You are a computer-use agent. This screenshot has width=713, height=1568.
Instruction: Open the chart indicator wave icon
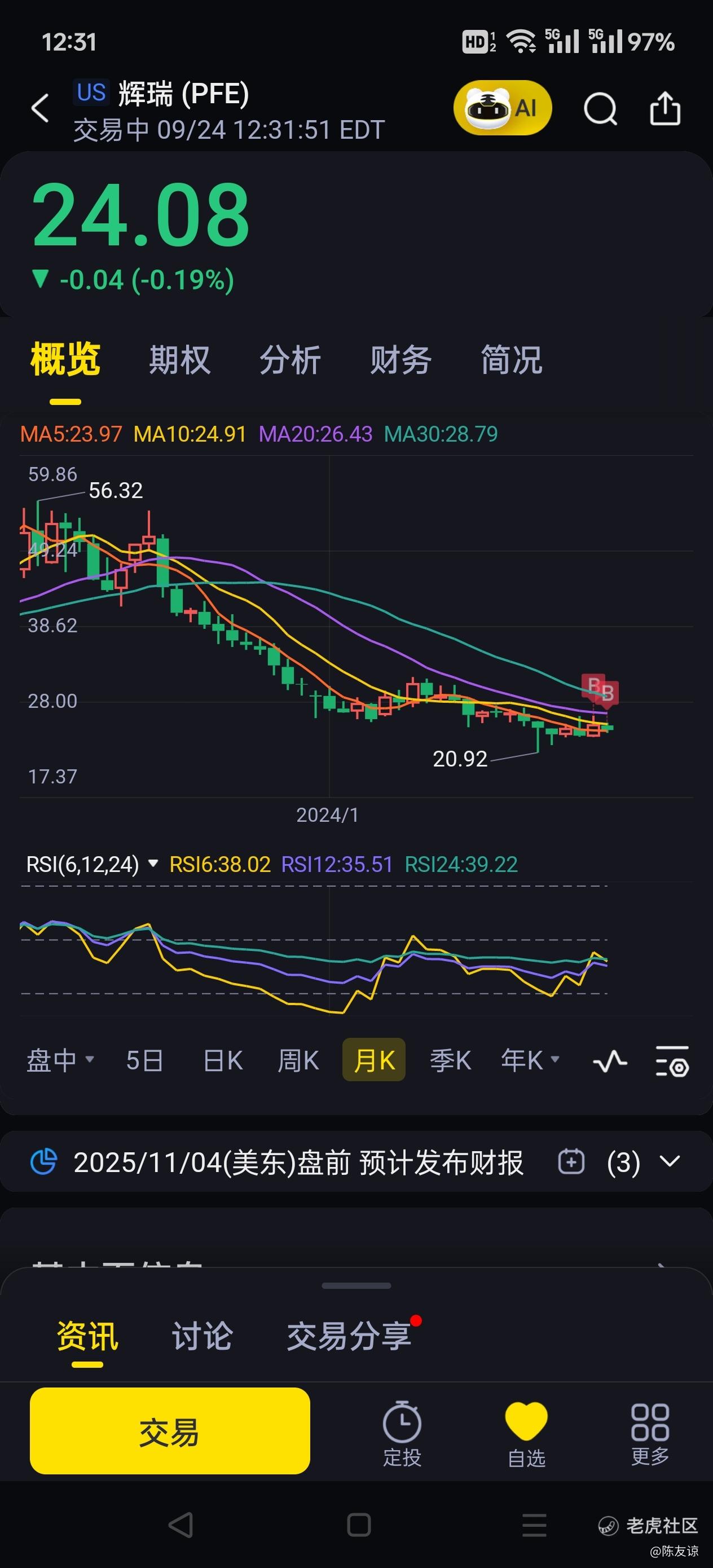pyautogui.click(x=609, y=1061)
